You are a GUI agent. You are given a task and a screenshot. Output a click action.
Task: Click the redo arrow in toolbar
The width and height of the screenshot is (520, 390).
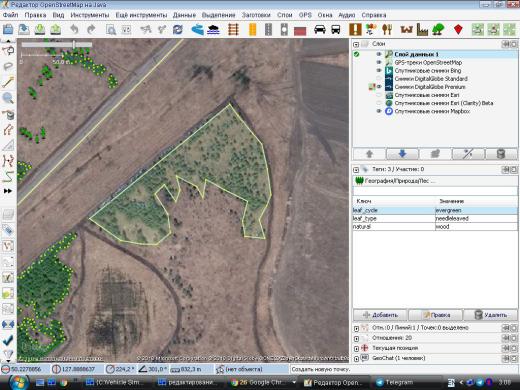[91, 30]
